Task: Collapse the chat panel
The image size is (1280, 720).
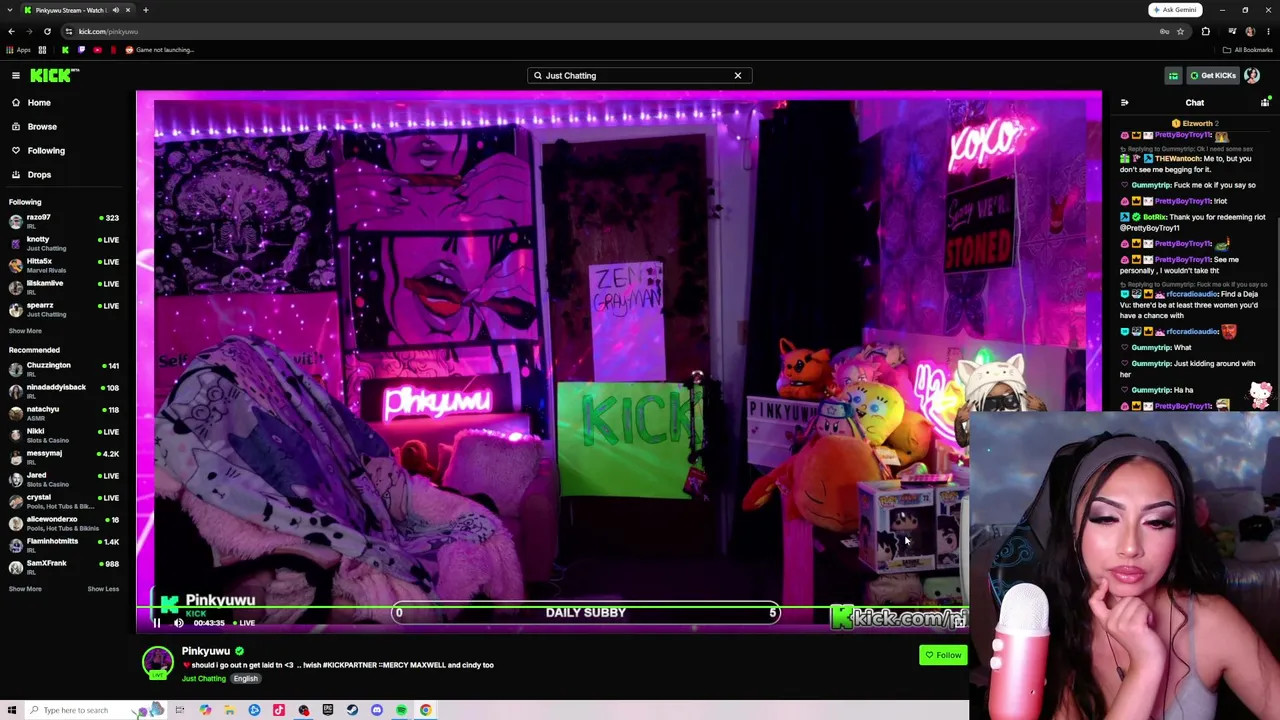Action: pos(1125,102)
